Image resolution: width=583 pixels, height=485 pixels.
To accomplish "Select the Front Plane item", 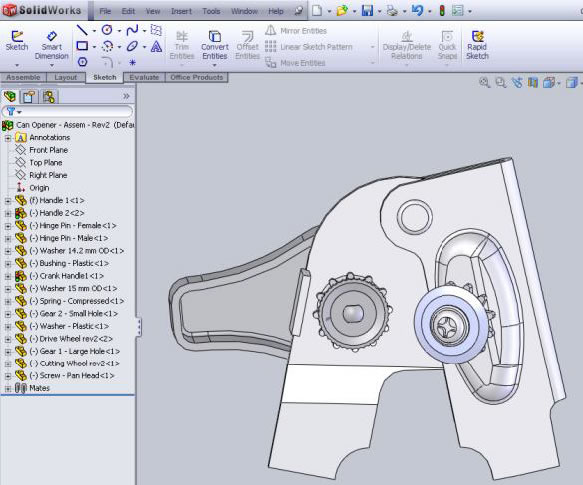I will (x=41, y=150).
